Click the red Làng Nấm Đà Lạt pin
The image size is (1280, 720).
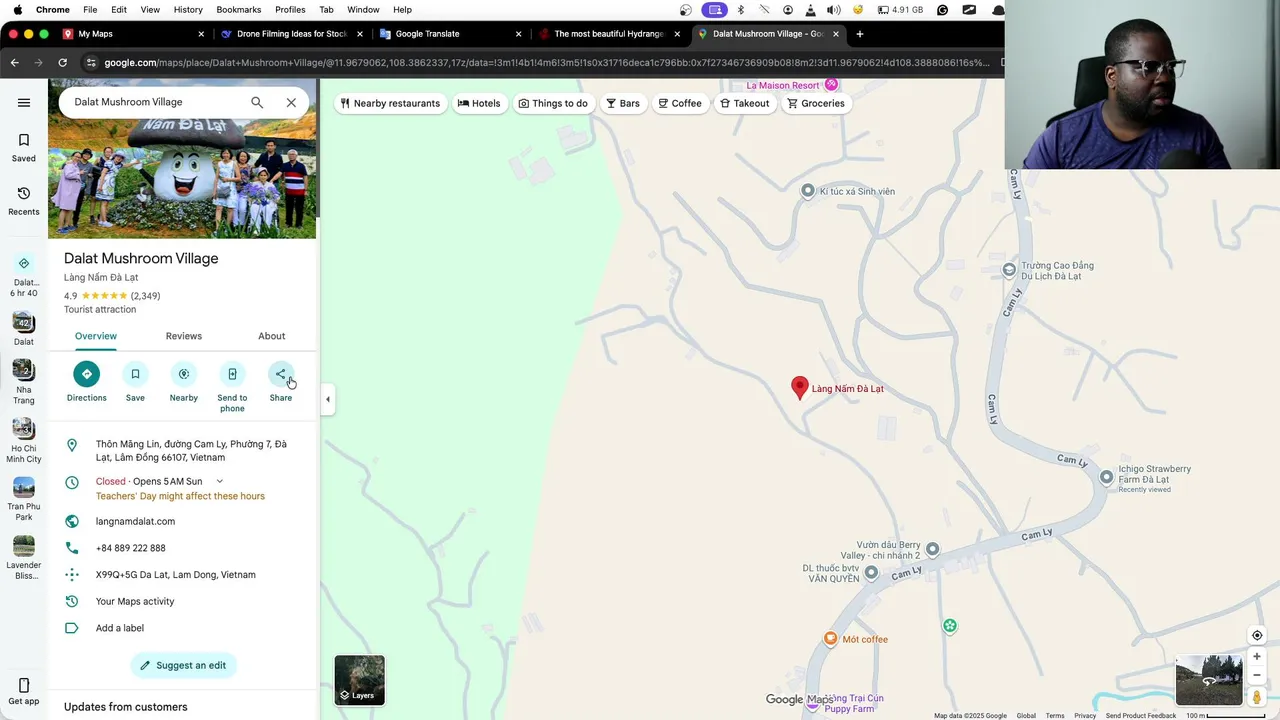[799, 388]
